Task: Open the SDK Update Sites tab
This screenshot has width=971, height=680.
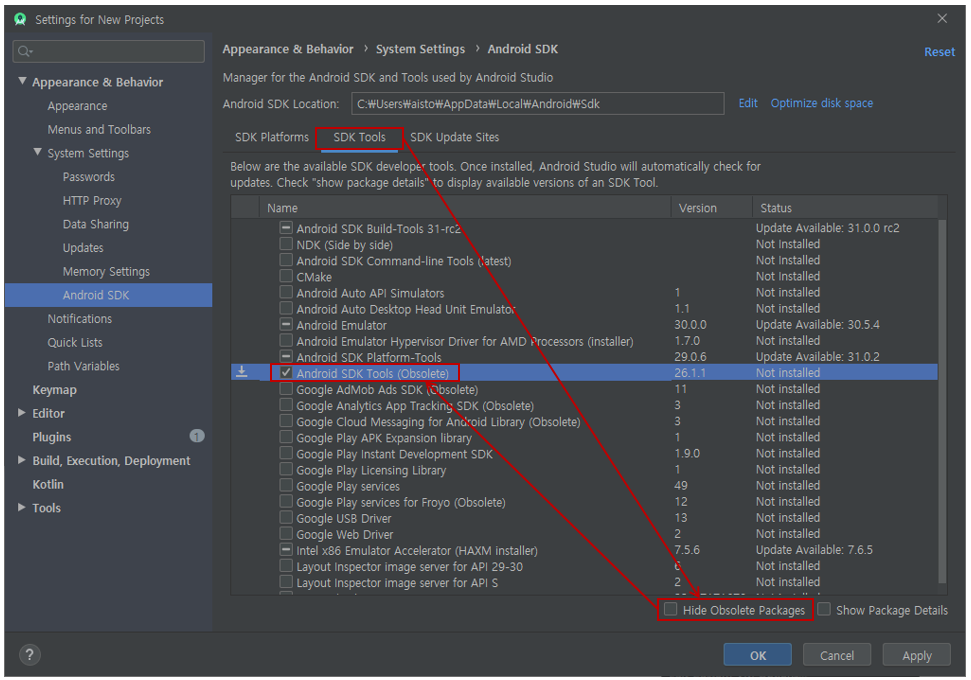Action: coord(455,137)
